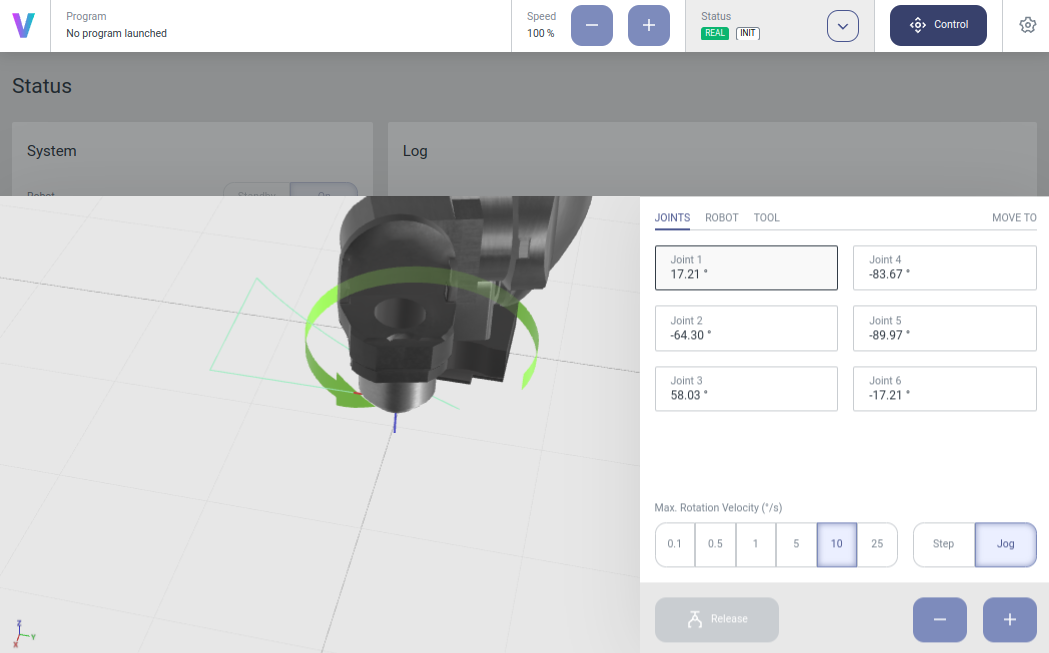Viewport: 1049px width, 653px height.
Task: Open the settings gear icon
Action: coord(1027,25)
